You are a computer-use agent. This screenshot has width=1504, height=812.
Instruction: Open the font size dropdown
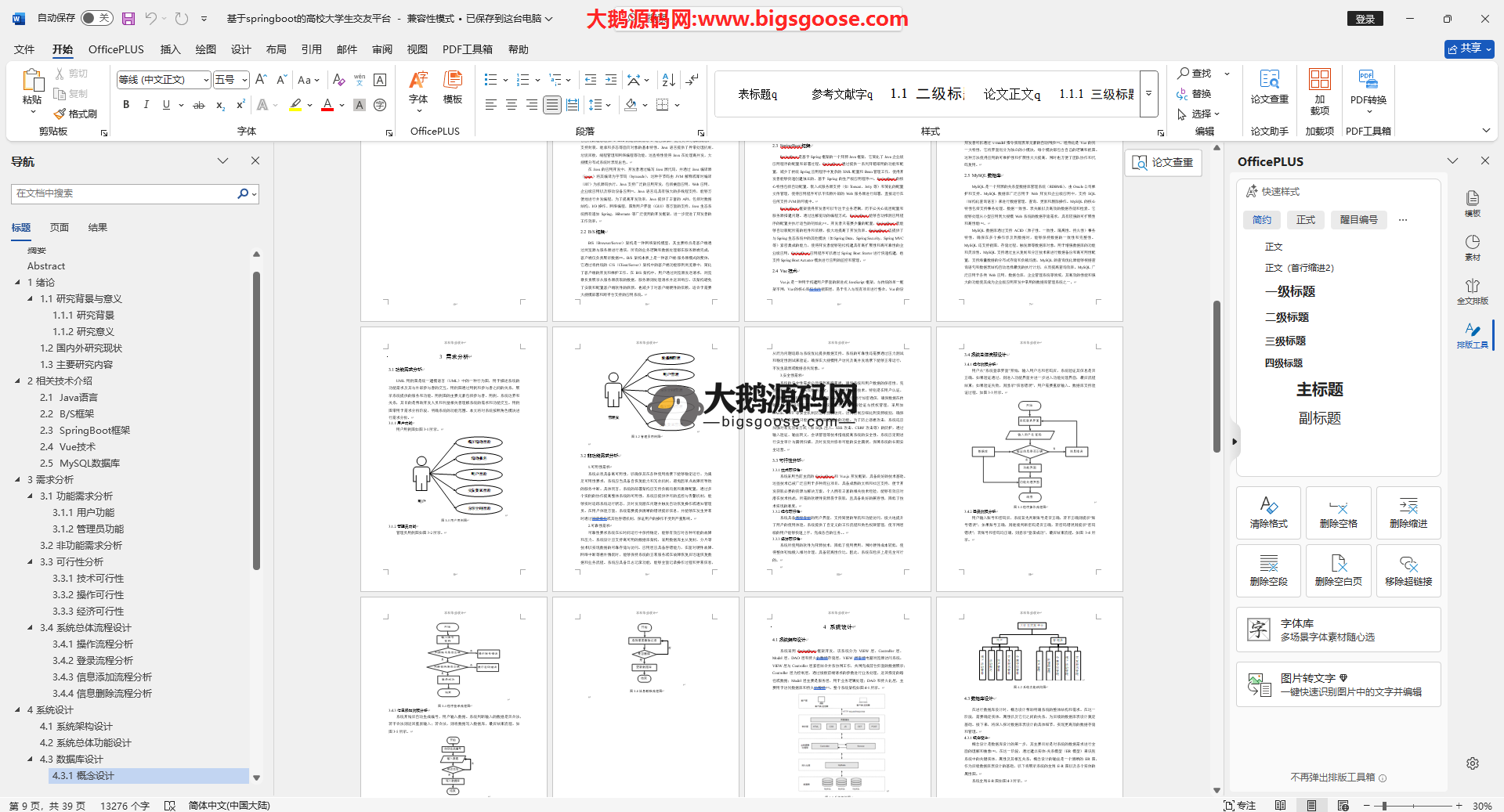point(245,80)
